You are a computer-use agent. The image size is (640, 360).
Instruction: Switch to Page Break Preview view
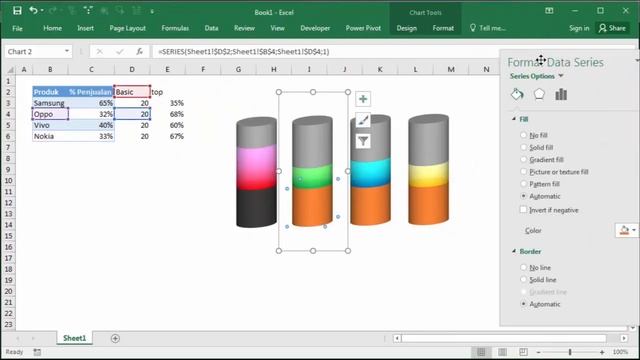point(523,352)
